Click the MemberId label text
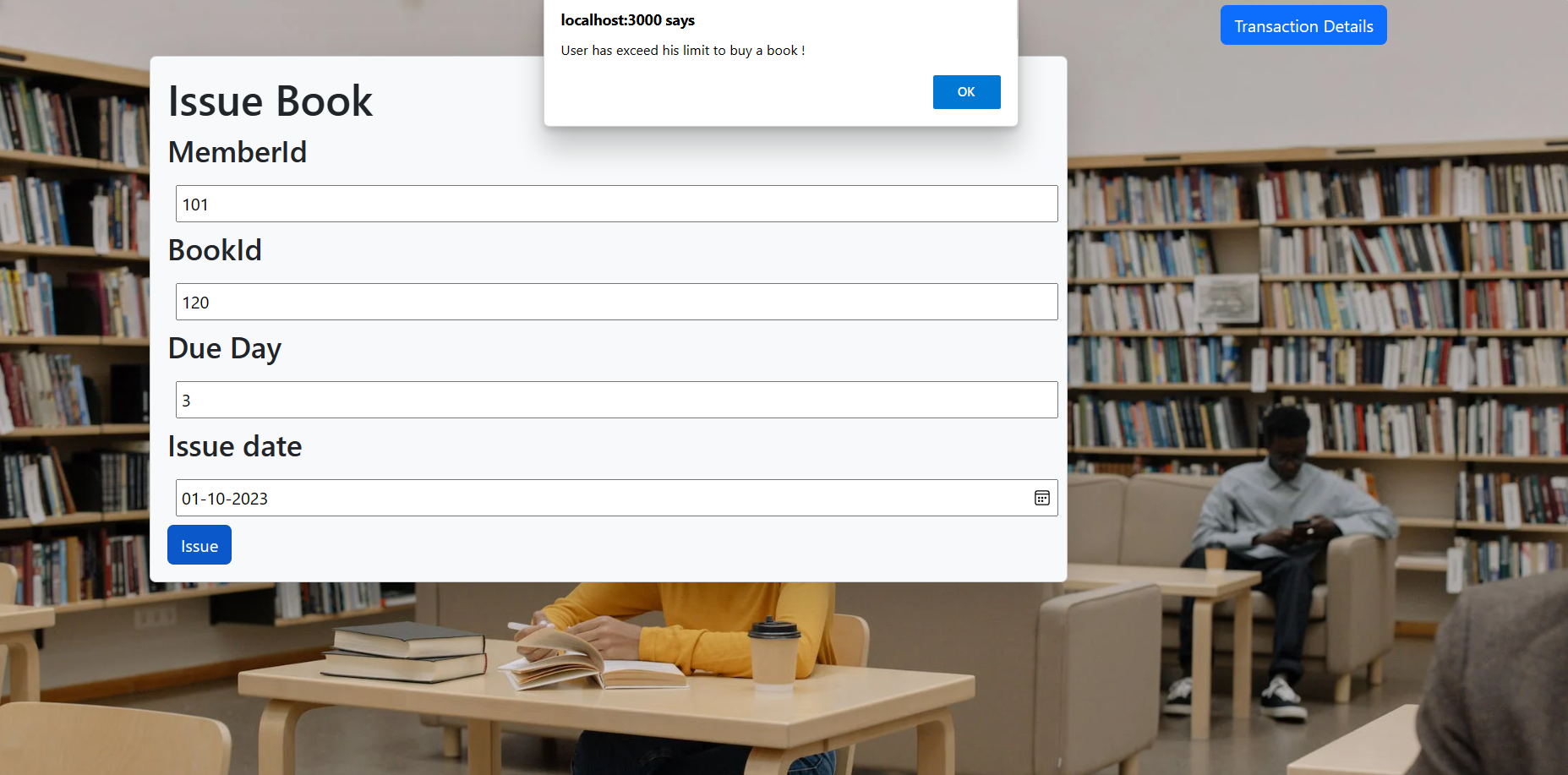The width and height of the screenshot is (1568, 775). (x=238, y=152)
